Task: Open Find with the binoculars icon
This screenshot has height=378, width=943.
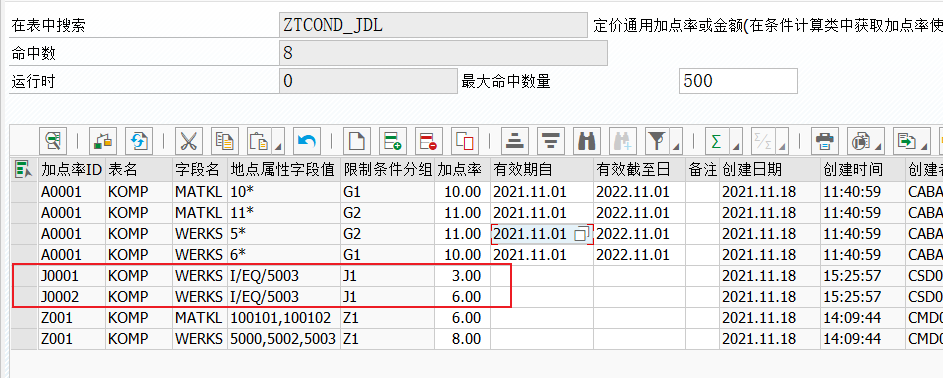Action: (x=586, y=142)
